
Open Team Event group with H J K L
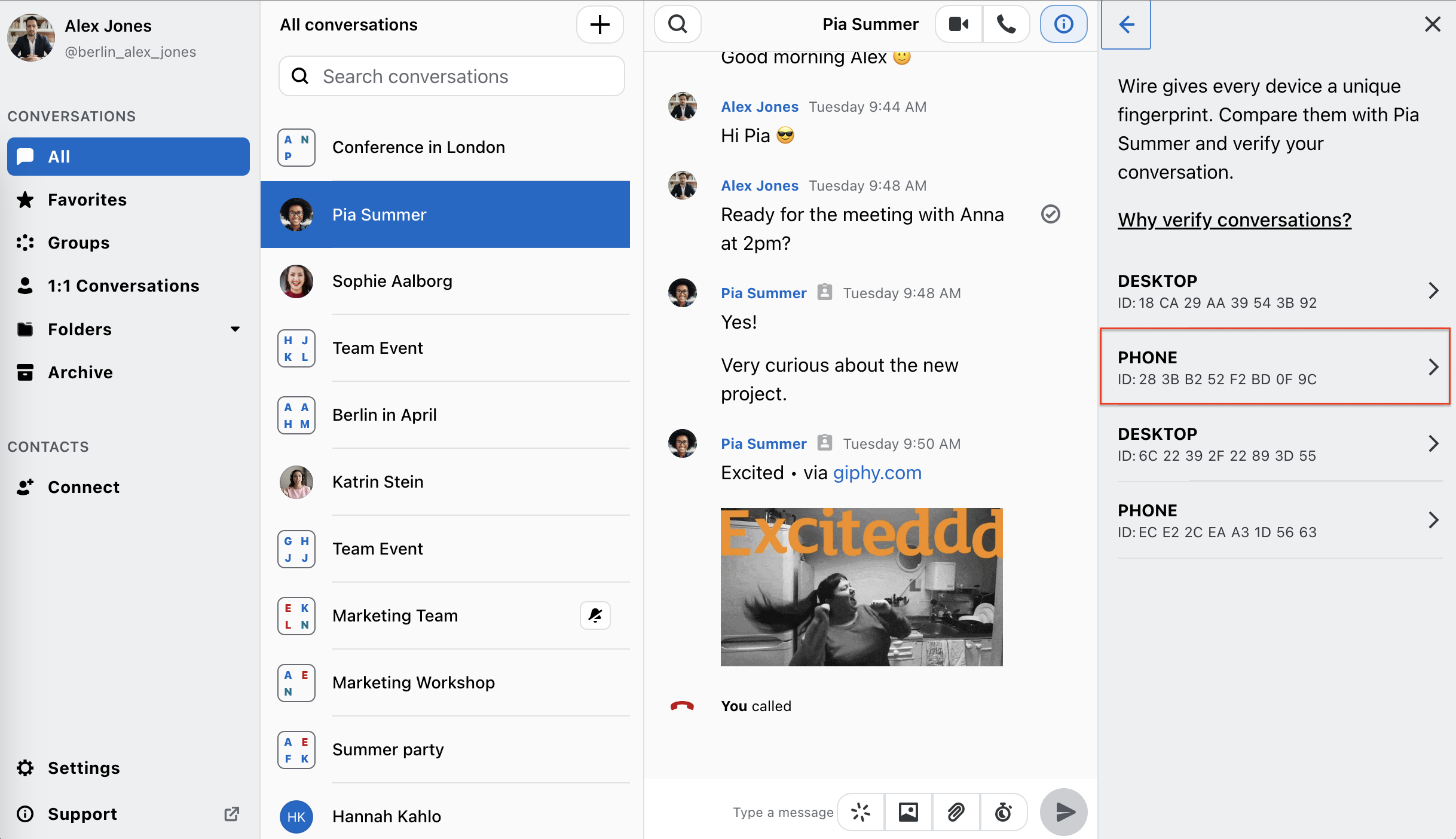[x=445, y=348]
